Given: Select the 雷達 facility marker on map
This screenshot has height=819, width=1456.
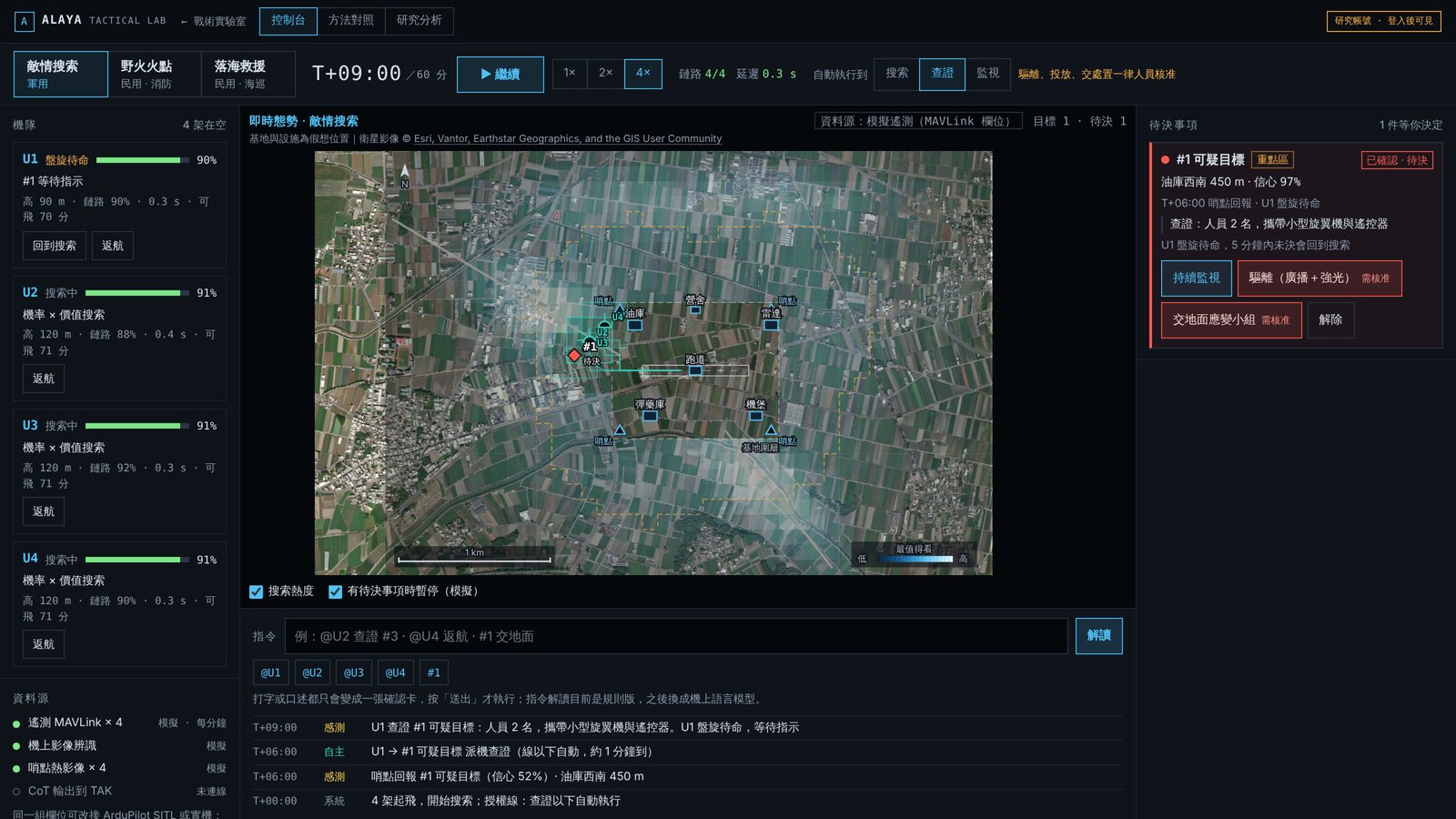Looking at the screenshot, I should (771, 325).
